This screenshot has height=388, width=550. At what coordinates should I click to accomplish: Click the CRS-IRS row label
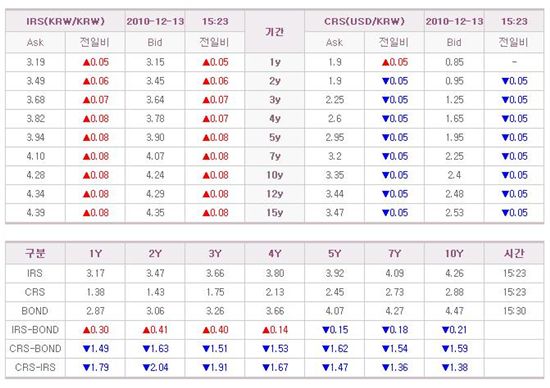pos(35,367)
